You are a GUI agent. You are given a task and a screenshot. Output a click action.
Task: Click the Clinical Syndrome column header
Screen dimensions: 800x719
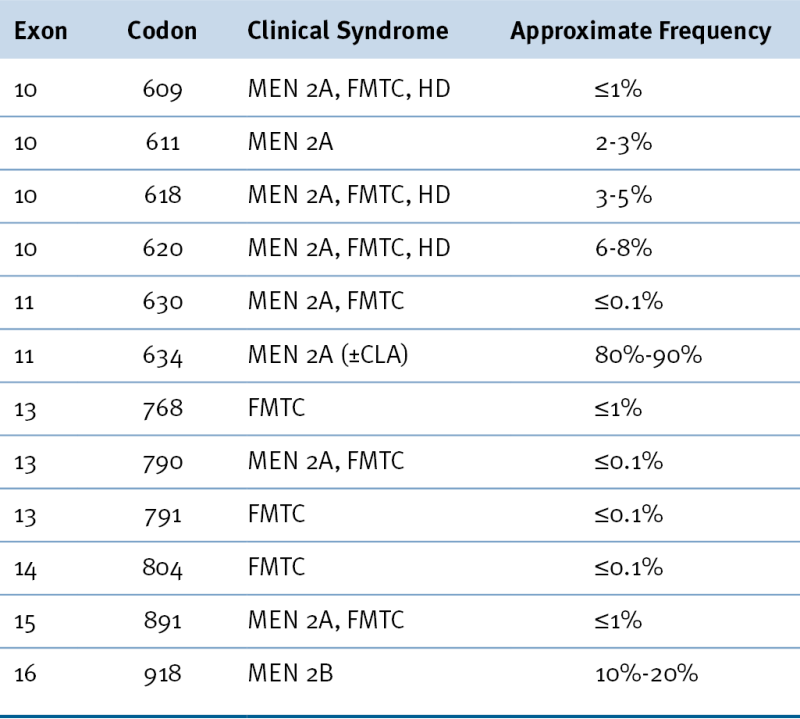[x=347, y=31]
